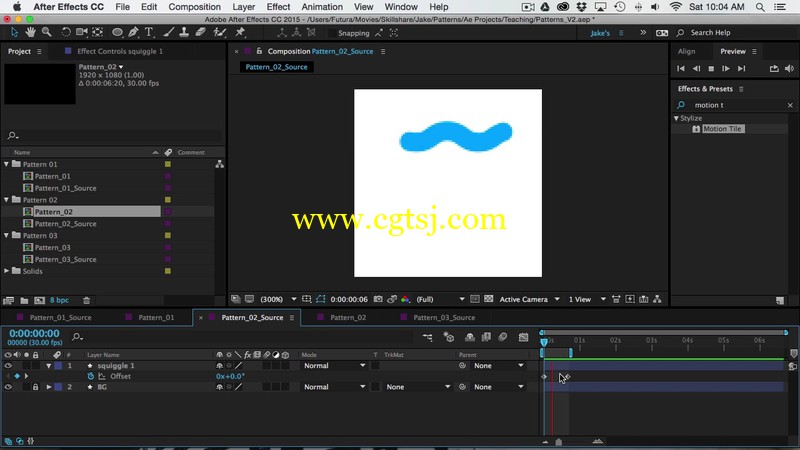
Task: Open the 1 View layout dropdown
Action: (x=587, y=299)
